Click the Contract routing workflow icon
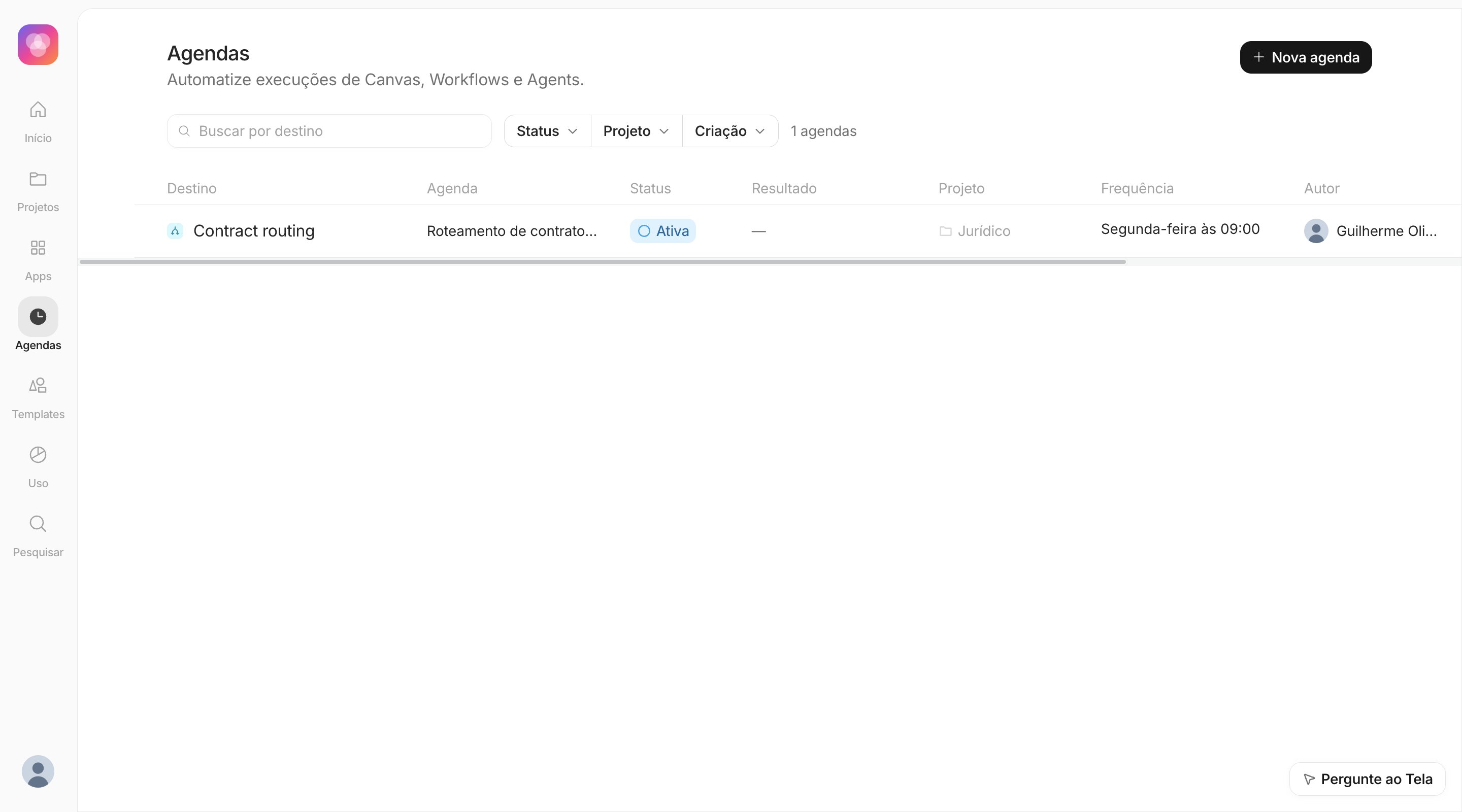 175,231
